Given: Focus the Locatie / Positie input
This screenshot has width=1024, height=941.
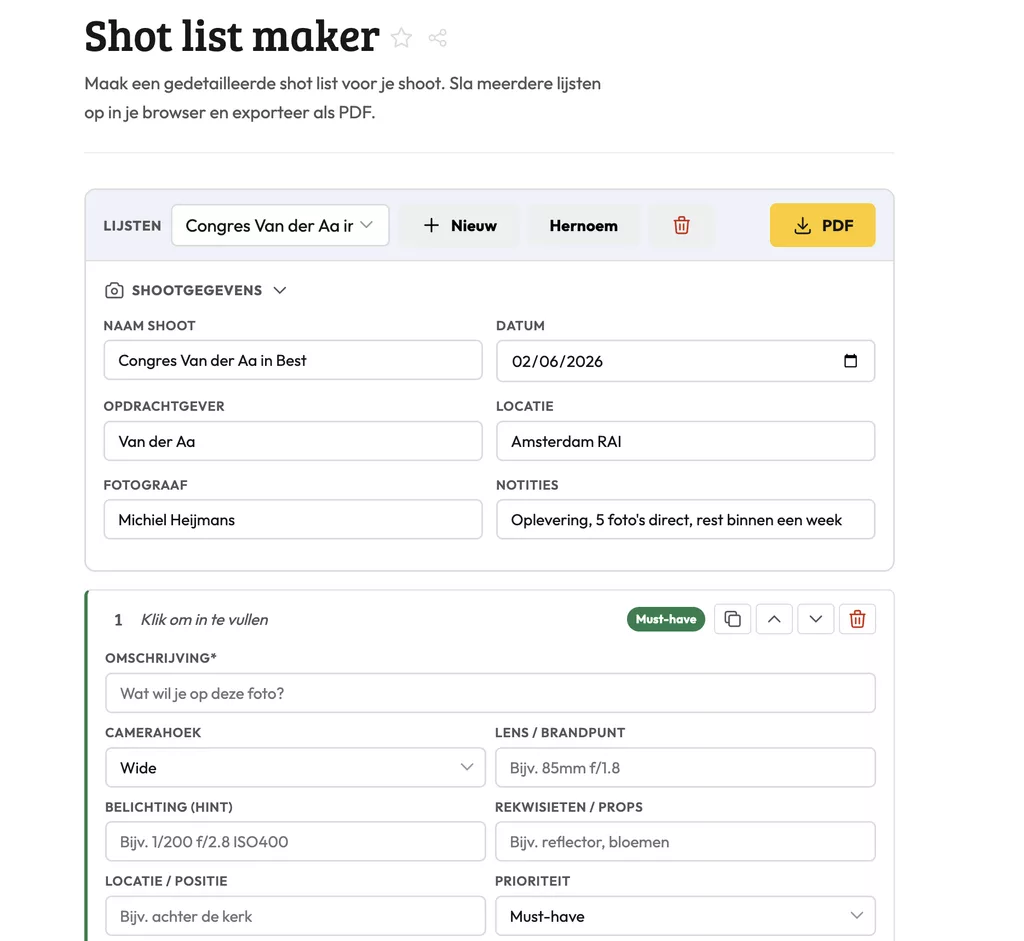Looking at the screenshot, I should (x=295, y=916).
